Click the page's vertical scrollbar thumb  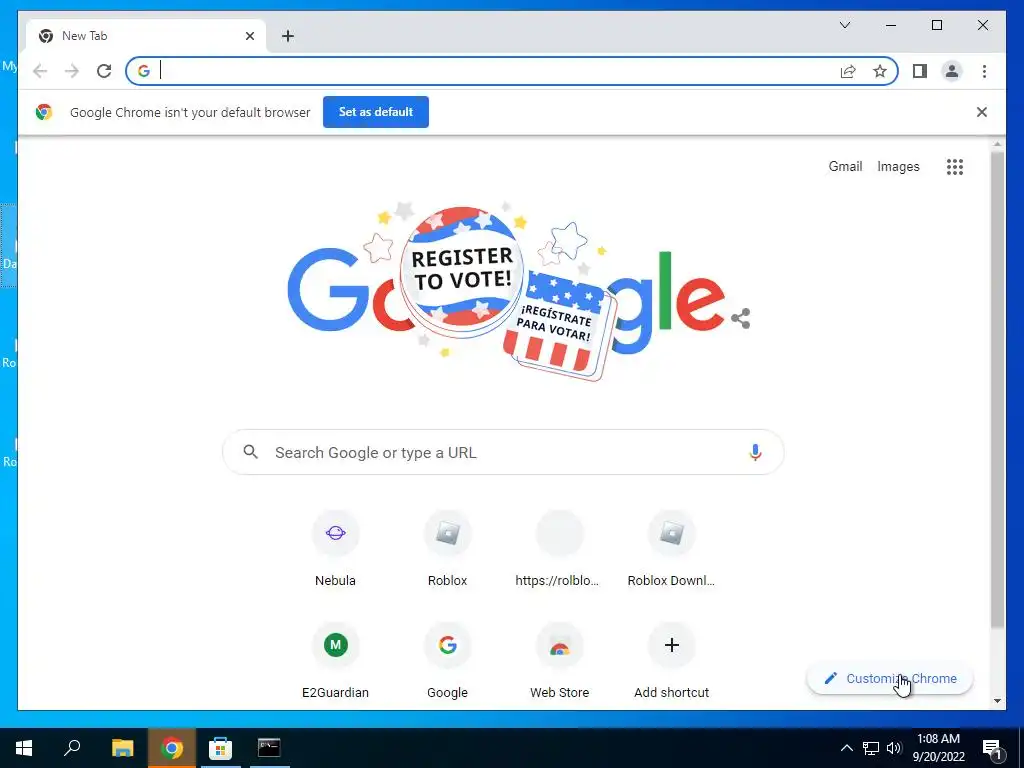pyautogui.click(x=997, y=389)
